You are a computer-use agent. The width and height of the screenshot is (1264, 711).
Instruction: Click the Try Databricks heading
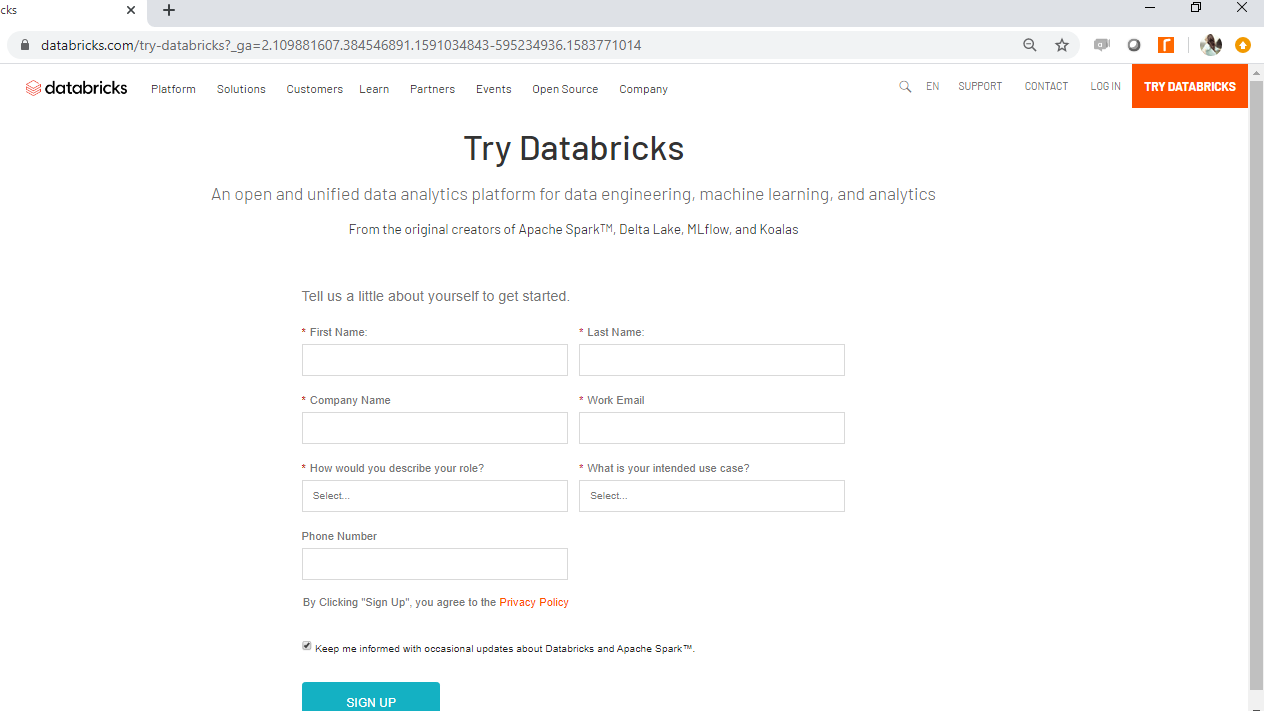tap(574, 148)
